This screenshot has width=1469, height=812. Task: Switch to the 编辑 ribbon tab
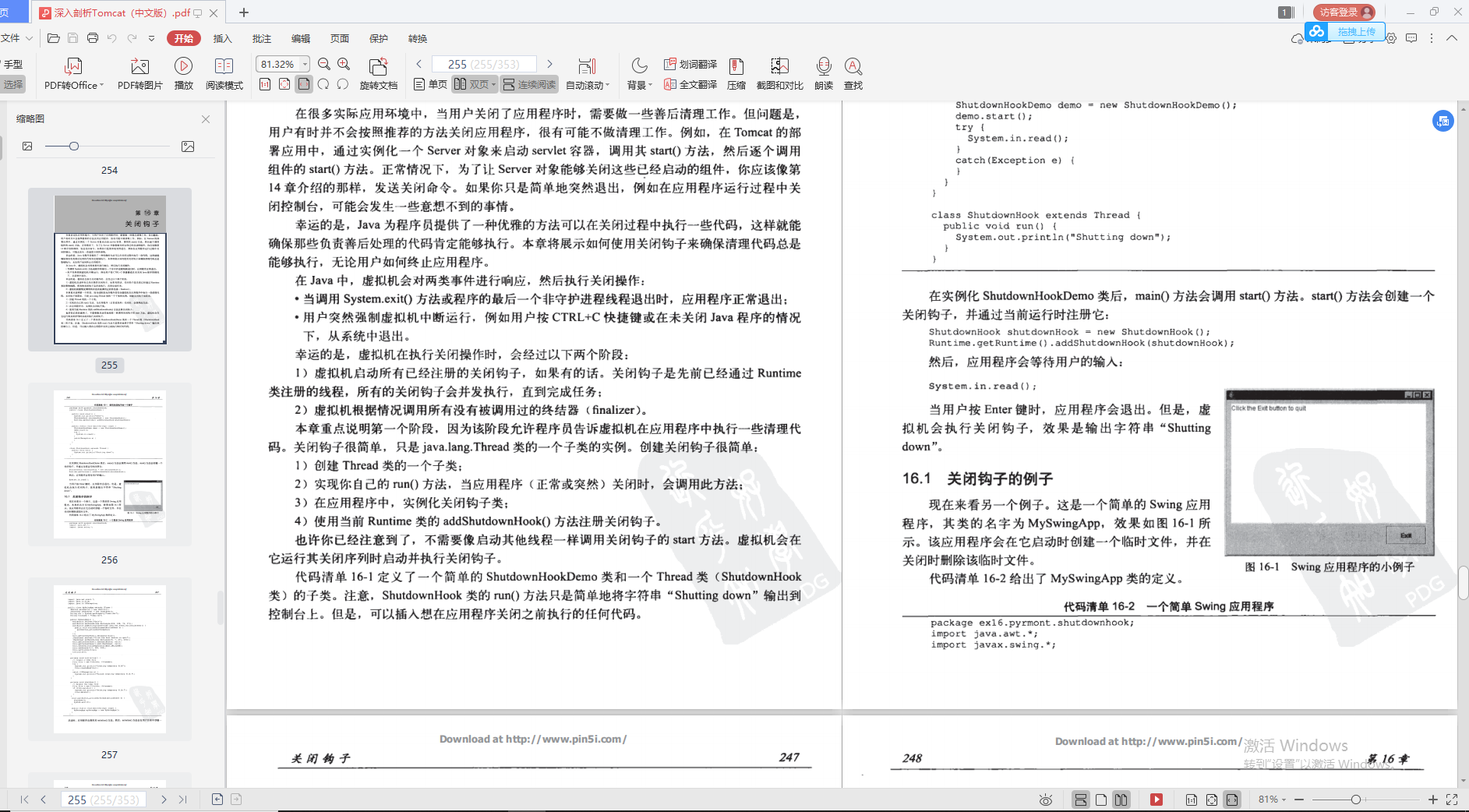pyautogui.click(x=301, y=38)
